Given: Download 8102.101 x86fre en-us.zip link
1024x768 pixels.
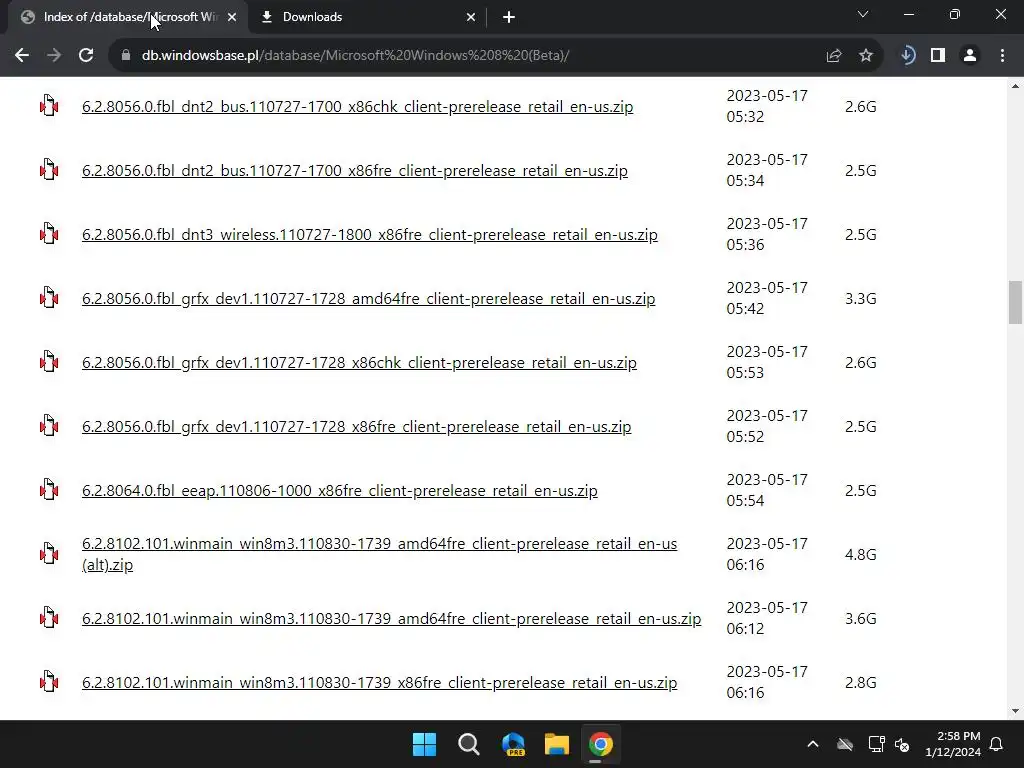Looking at the screenshot, I should click(379, 682).
